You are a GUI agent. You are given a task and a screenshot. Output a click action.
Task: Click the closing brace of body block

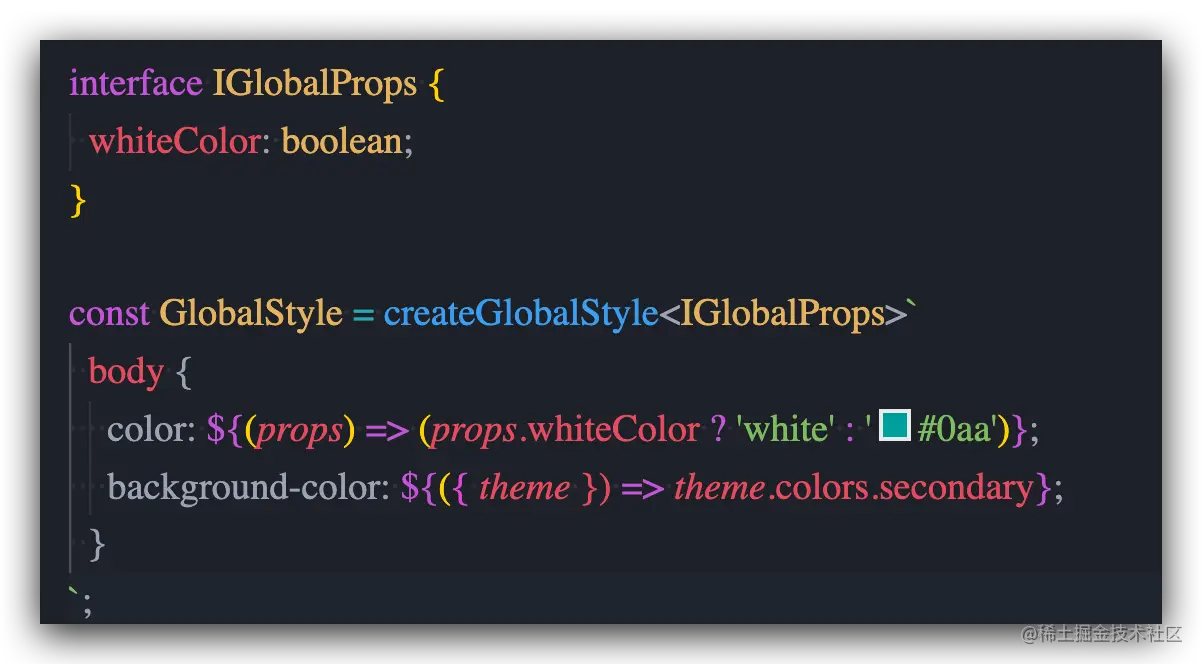point(97,545)
